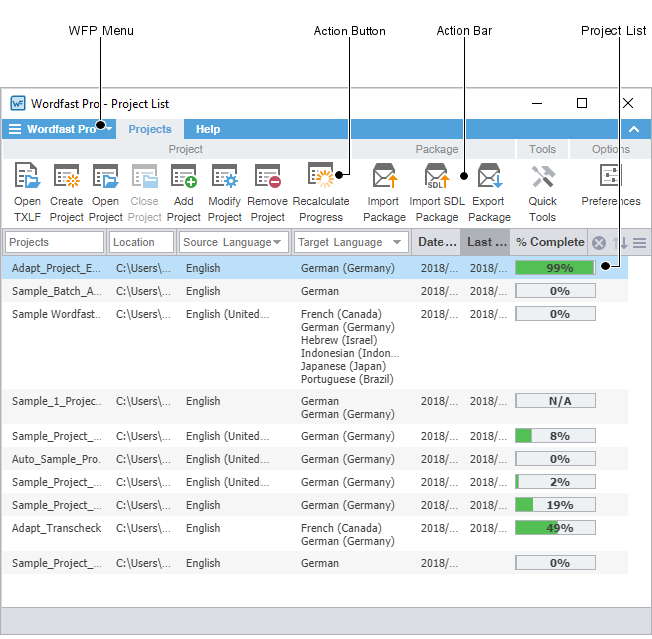Screen dimensions: 652x639
Task: Select the Sample Wordfast.. project row
Action: tap(315, 346)
